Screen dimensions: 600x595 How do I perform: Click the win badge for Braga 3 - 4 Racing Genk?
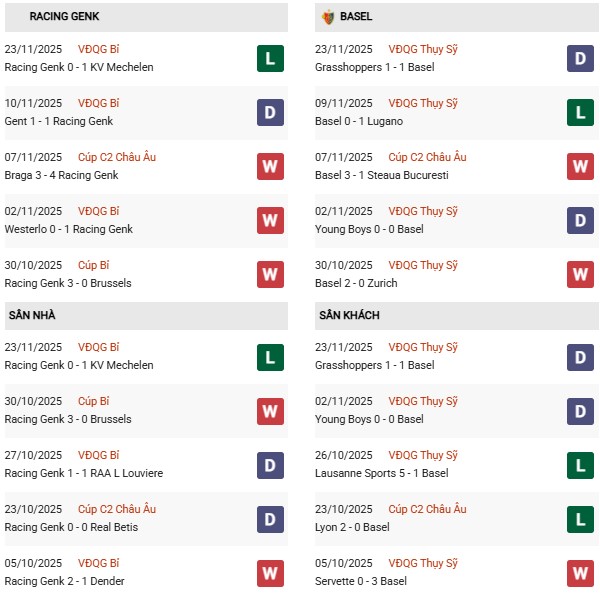pos(270,166)
